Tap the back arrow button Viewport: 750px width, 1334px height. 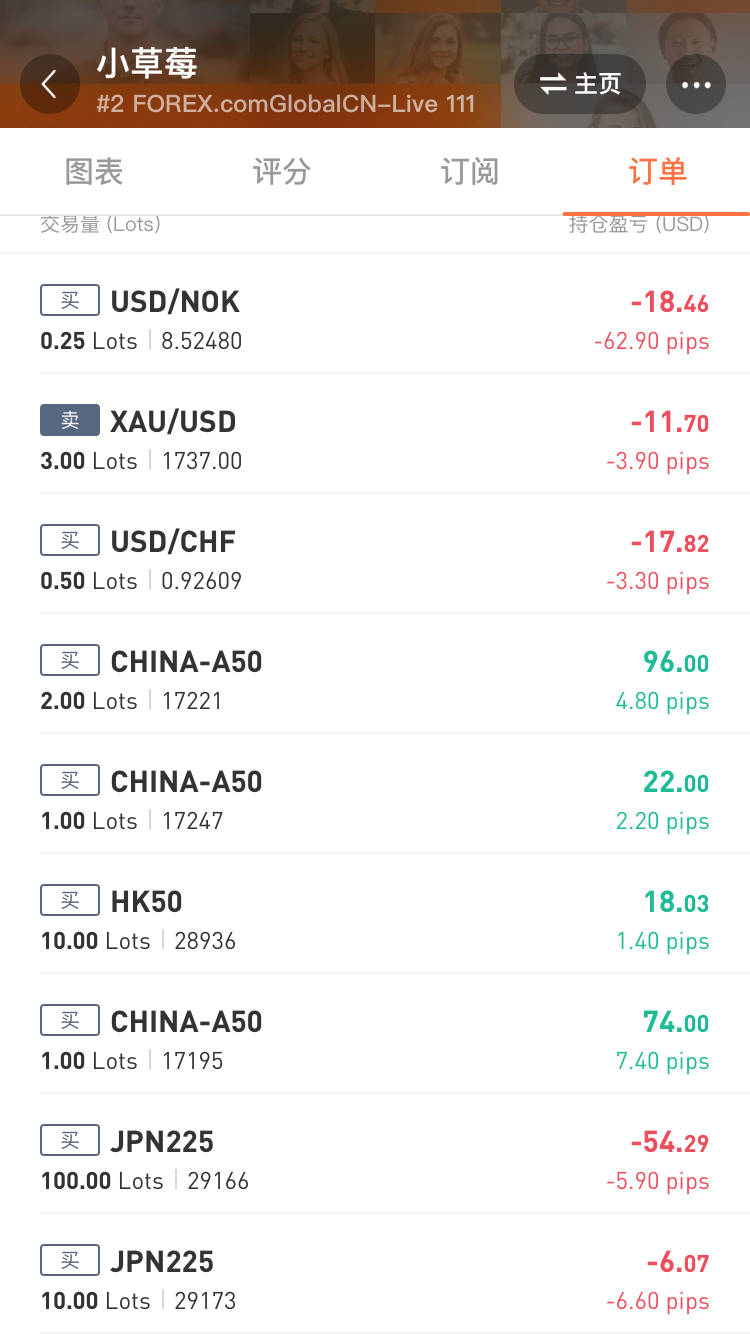coord(49,84)
